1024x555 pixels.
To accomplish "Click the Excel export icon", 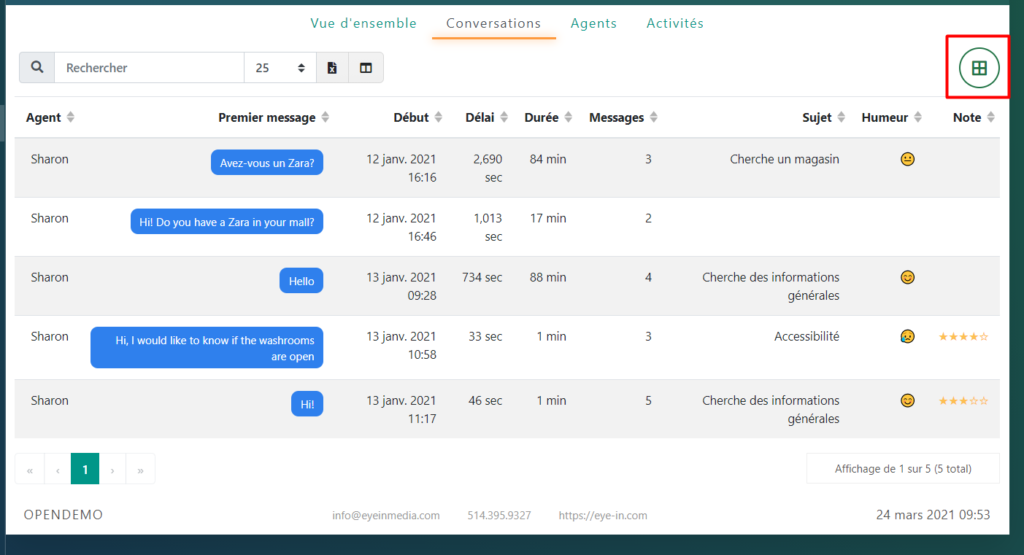I will 332,68.
